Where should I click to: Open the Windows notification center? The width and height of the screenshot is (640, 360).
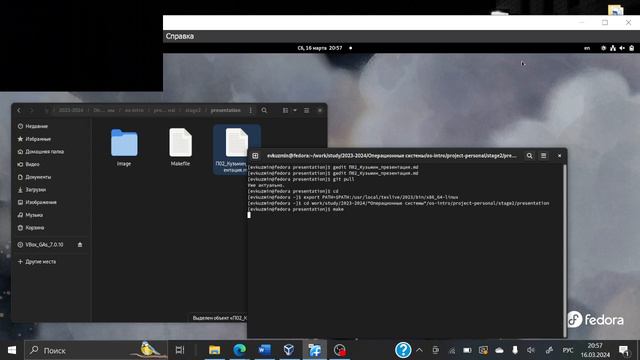pos(623,350)
